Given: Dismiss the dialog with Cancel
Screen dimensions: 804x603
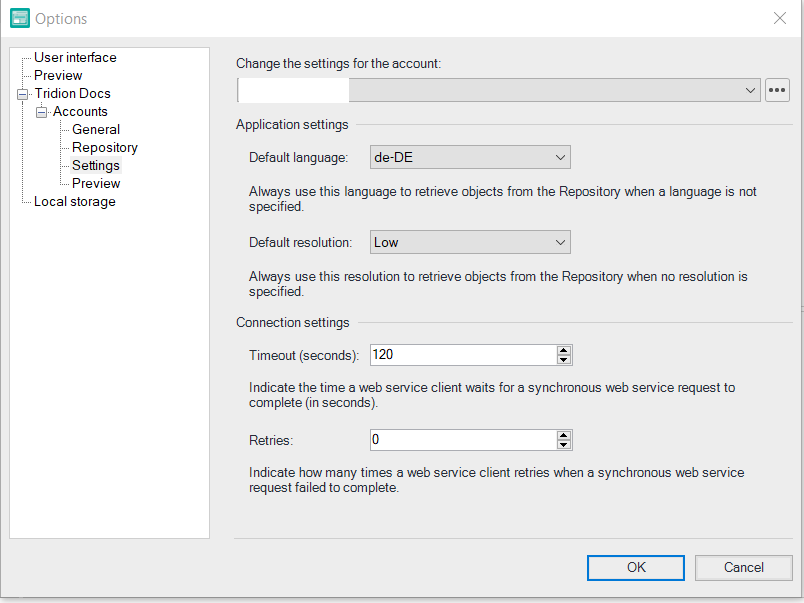Looking at the screenshot, I should (743, 567).
